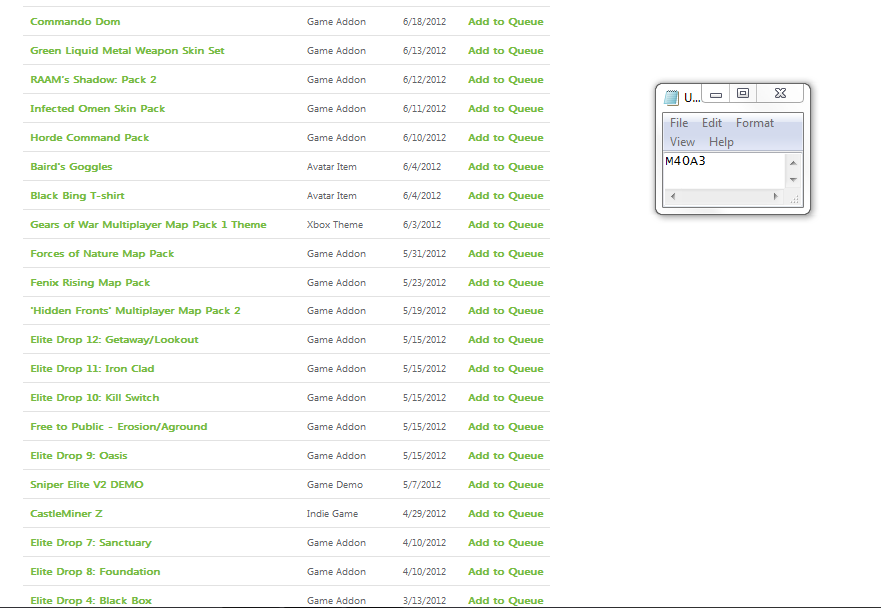This screenshot has width=881, height=608.
Task: Click Notepad horizontal scroll left arrow
Action: tap(673, 197)
